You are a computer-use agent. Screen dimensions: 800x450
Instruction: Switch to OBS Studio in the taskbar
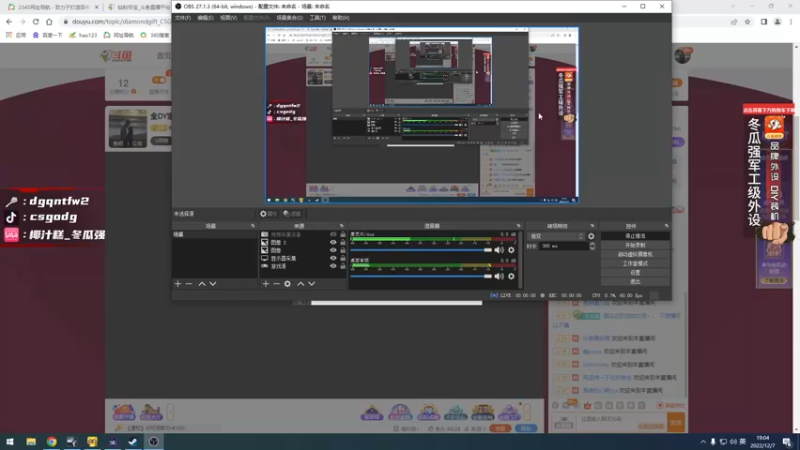click(x=154, y=442)
